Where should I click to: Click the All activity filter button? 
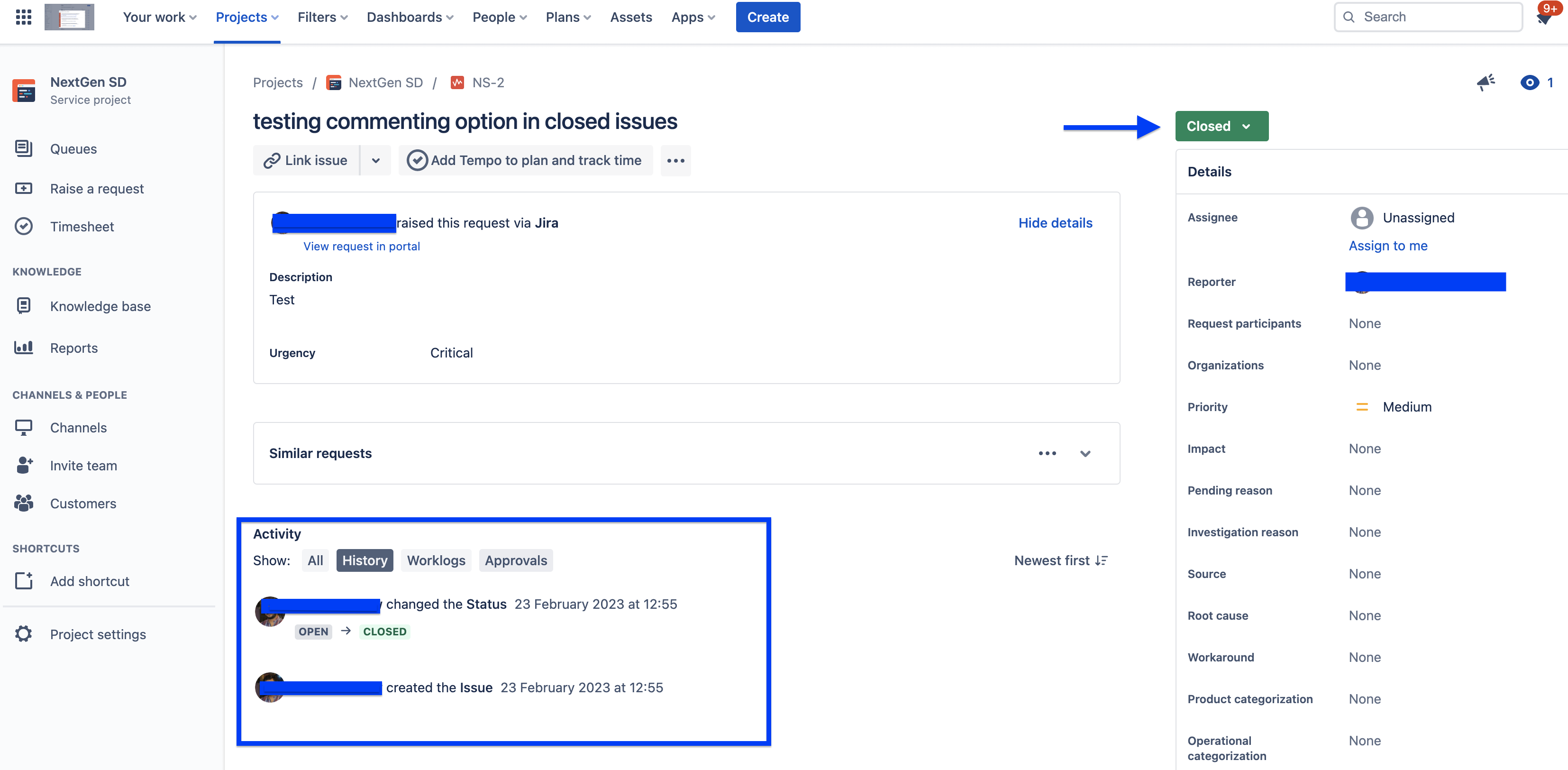point(314,560)
